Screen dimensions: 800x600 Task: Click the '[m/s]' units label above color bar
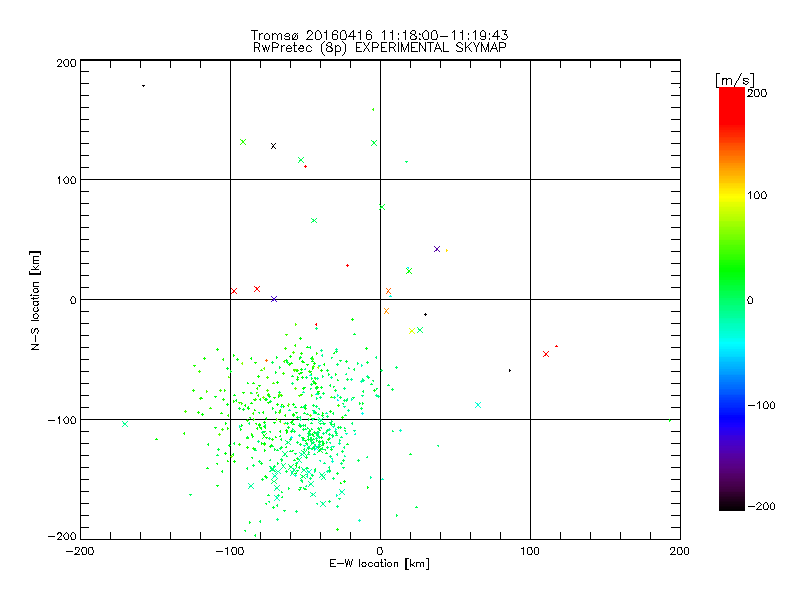pyautogui.click(x=735, y=80)
